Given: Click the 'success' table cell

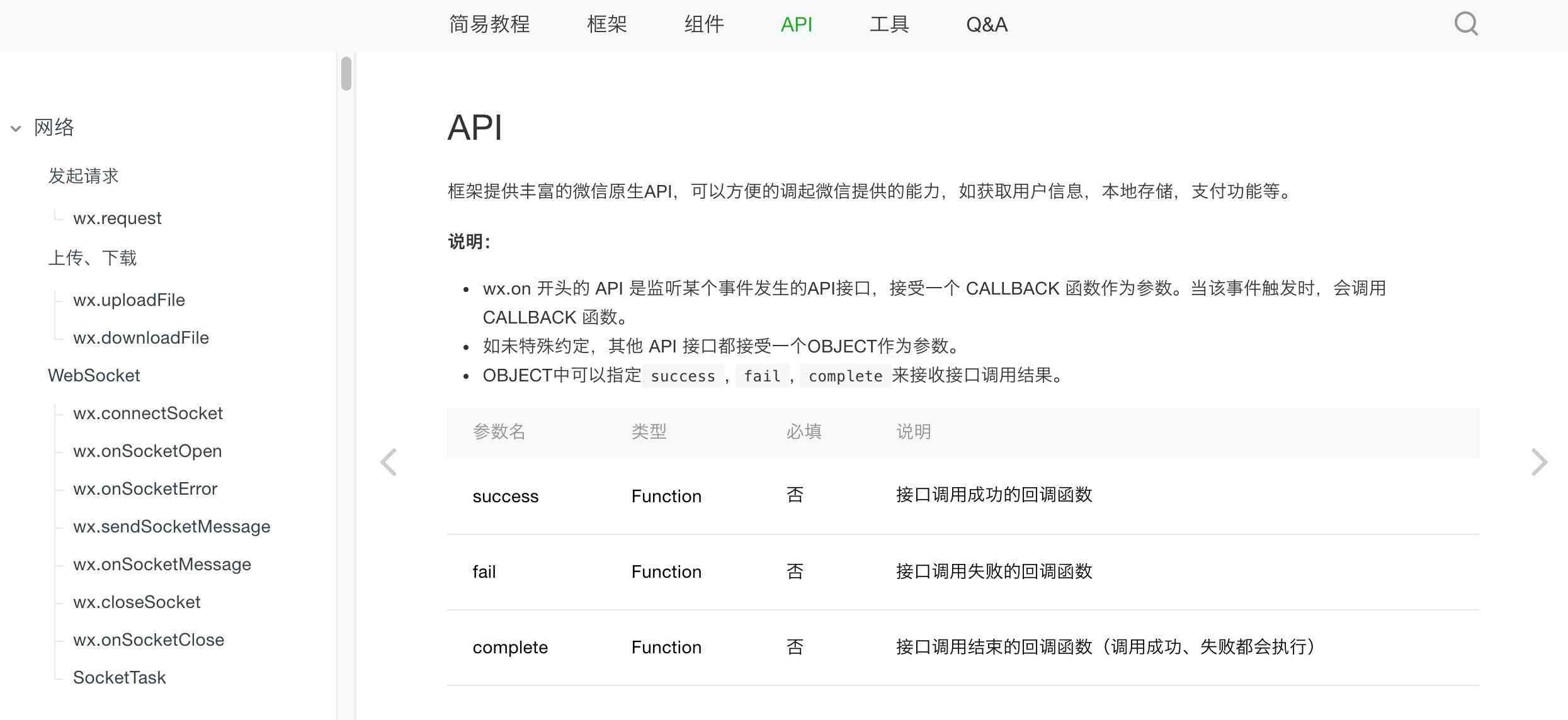Looking at the screenshot, I should pyautogui.click(x=506, y=496).
